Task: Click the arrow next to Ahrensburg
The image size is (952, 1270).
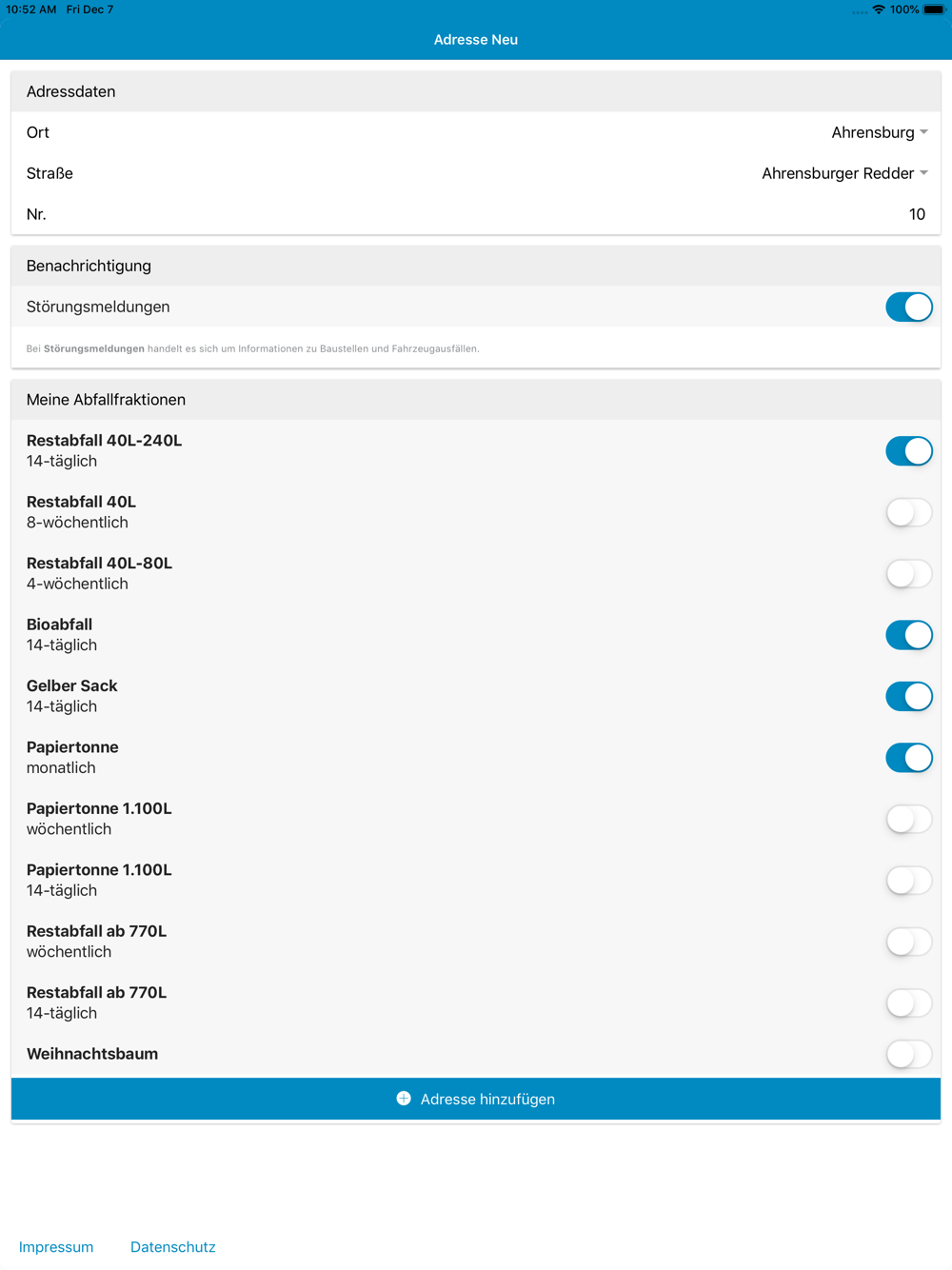Action: [x=923, y=132]
